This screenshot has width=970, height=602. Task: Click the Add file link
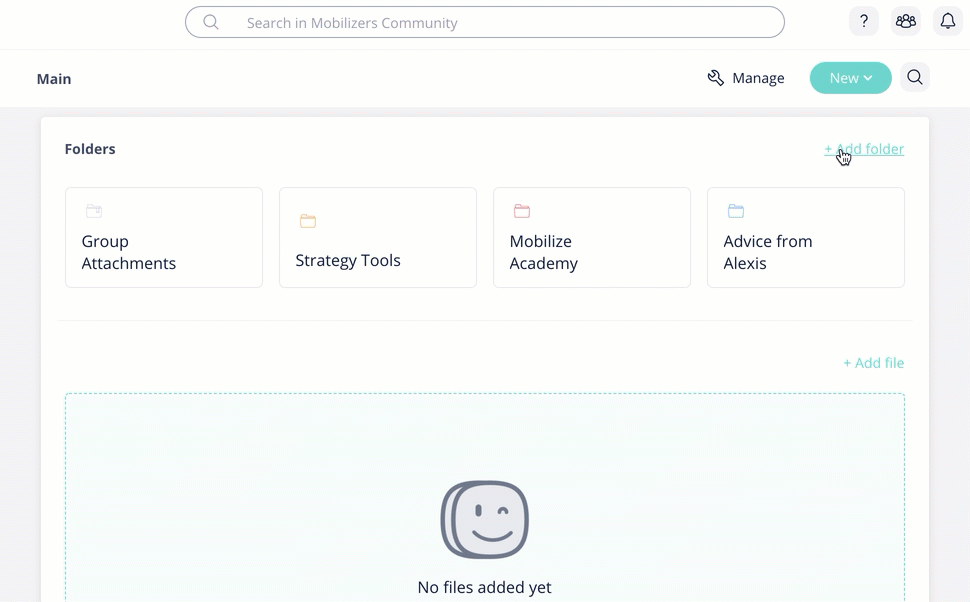click(873, 363)
